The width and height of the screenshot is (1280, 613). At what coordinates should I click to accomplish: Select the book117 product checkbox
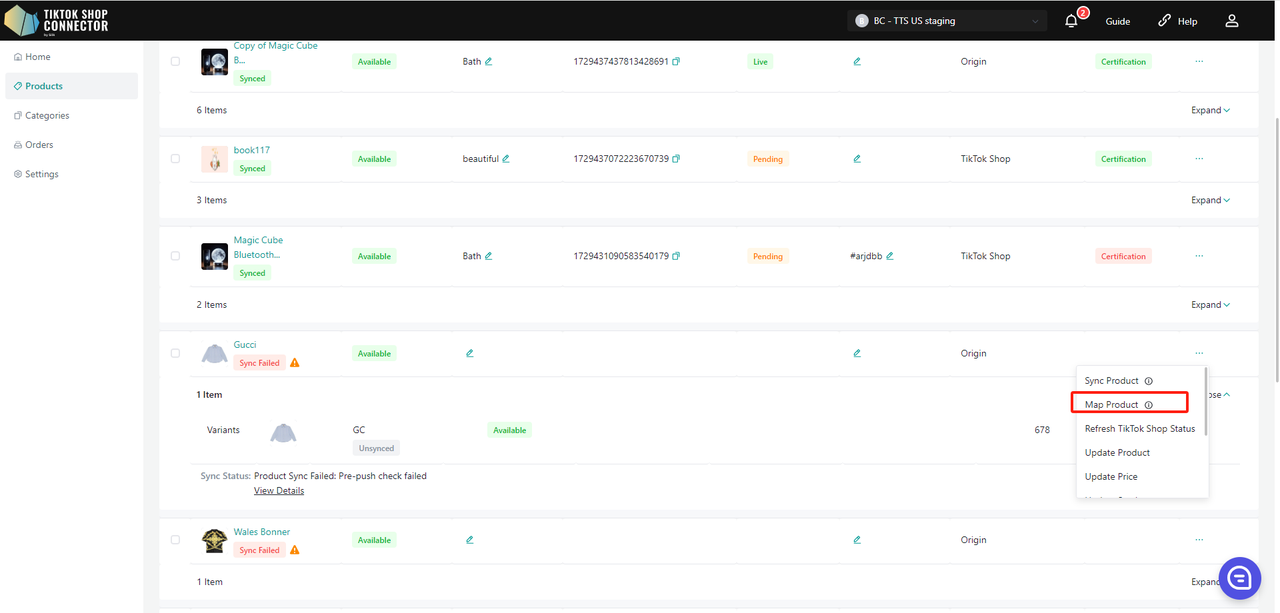pos(175,159)
